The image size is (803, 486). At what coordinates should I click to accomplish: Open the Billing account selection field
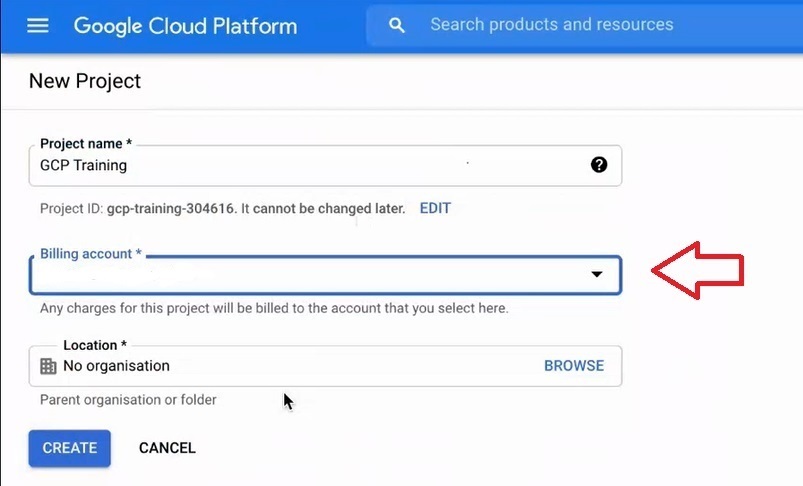coord(325,275)
